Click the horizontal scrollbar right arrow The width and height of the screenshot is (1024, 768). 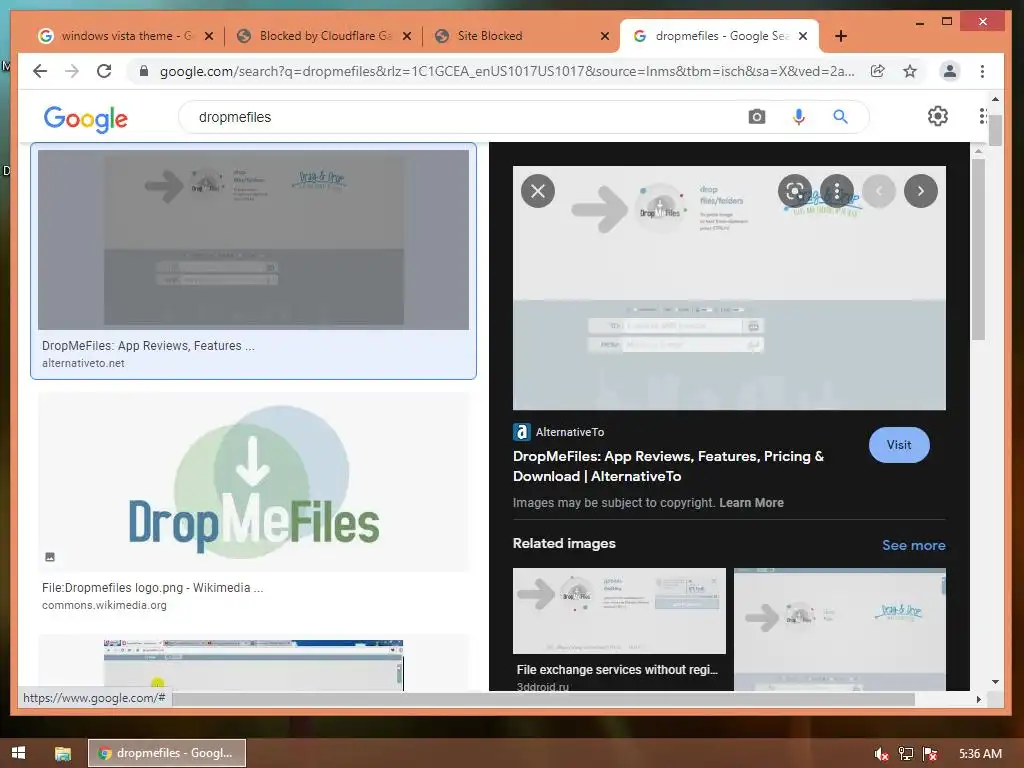pos(978,699)
